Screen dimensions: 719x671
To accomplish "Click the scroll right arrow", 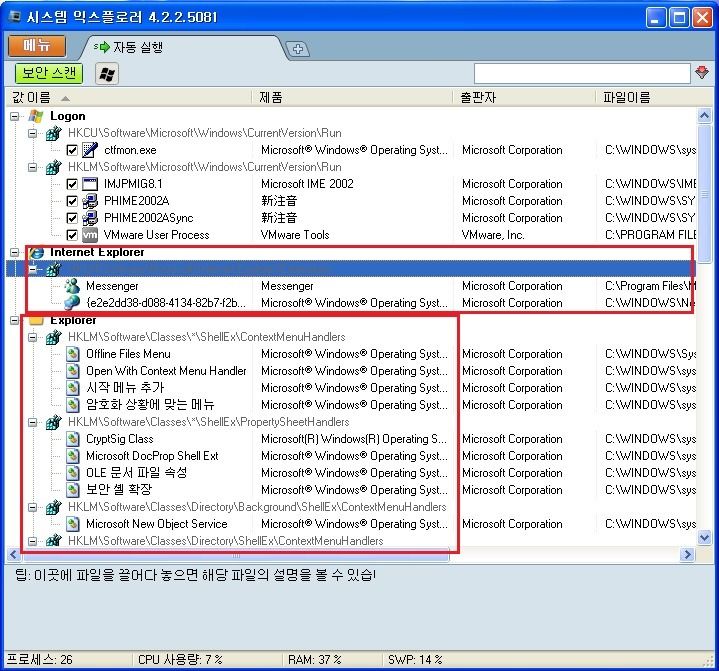I will pyautogui.click(x=687, y=555).
